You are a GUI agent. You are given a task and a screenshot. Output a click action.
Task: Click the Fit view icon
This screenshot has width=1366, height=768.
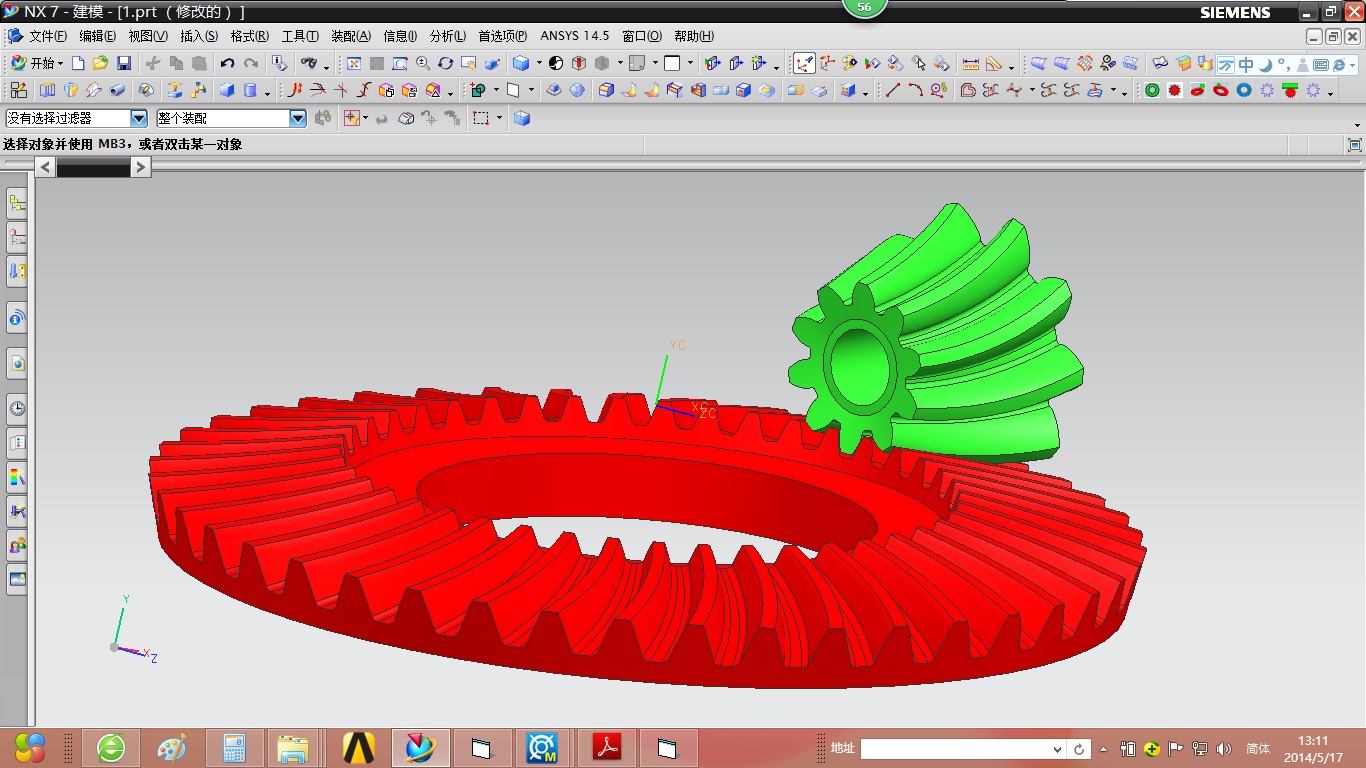point(353,63)
